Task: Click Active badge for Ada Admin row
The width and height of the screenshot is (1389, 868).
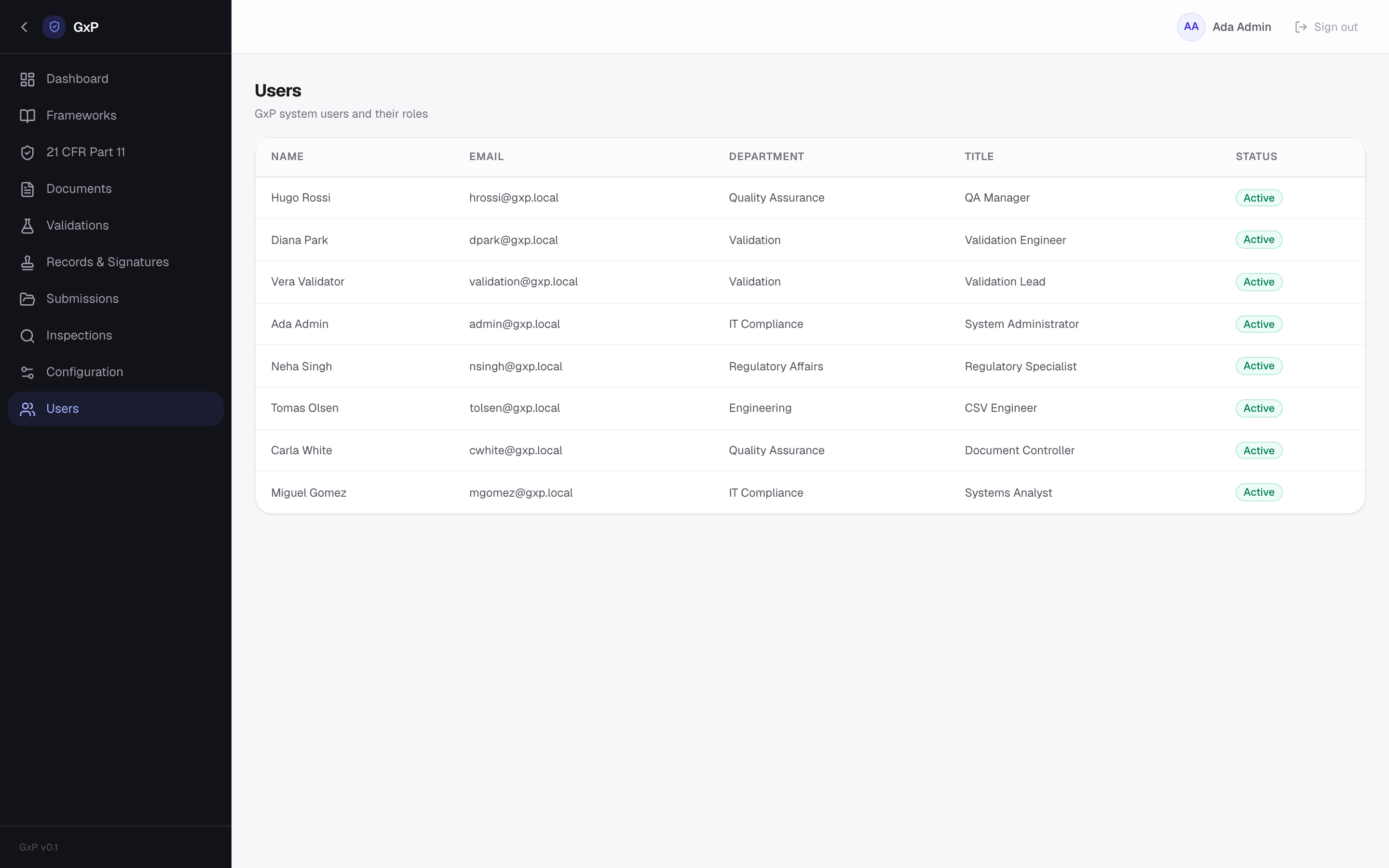Action: point(1259,325)
